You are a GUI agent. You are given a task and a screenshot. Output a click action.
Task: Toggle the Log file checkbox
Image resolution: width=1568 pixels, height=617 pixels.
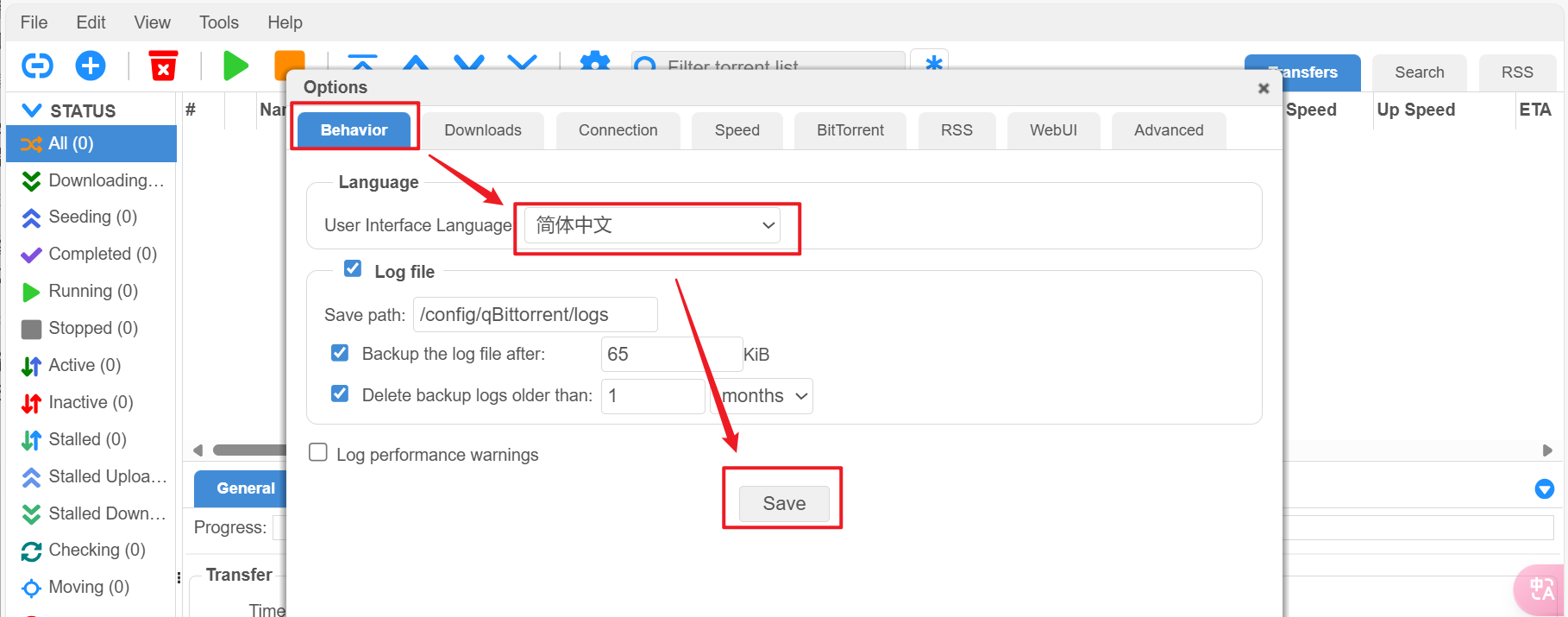pyautogui.click(x=353, y=268)
